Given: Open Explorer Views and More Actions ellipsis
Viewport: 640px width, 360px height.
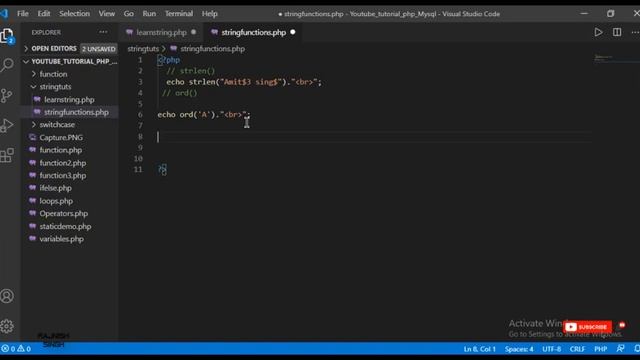Looking at the screenshot, I should [x=103, y=32].
